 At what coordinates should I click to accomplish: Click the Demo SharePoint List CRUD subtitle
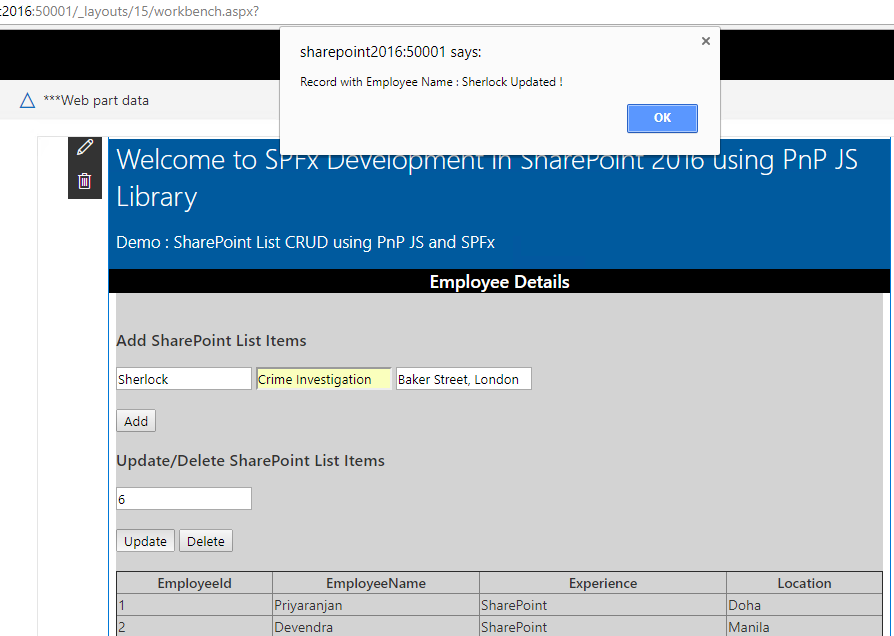[x=306, y=242]
